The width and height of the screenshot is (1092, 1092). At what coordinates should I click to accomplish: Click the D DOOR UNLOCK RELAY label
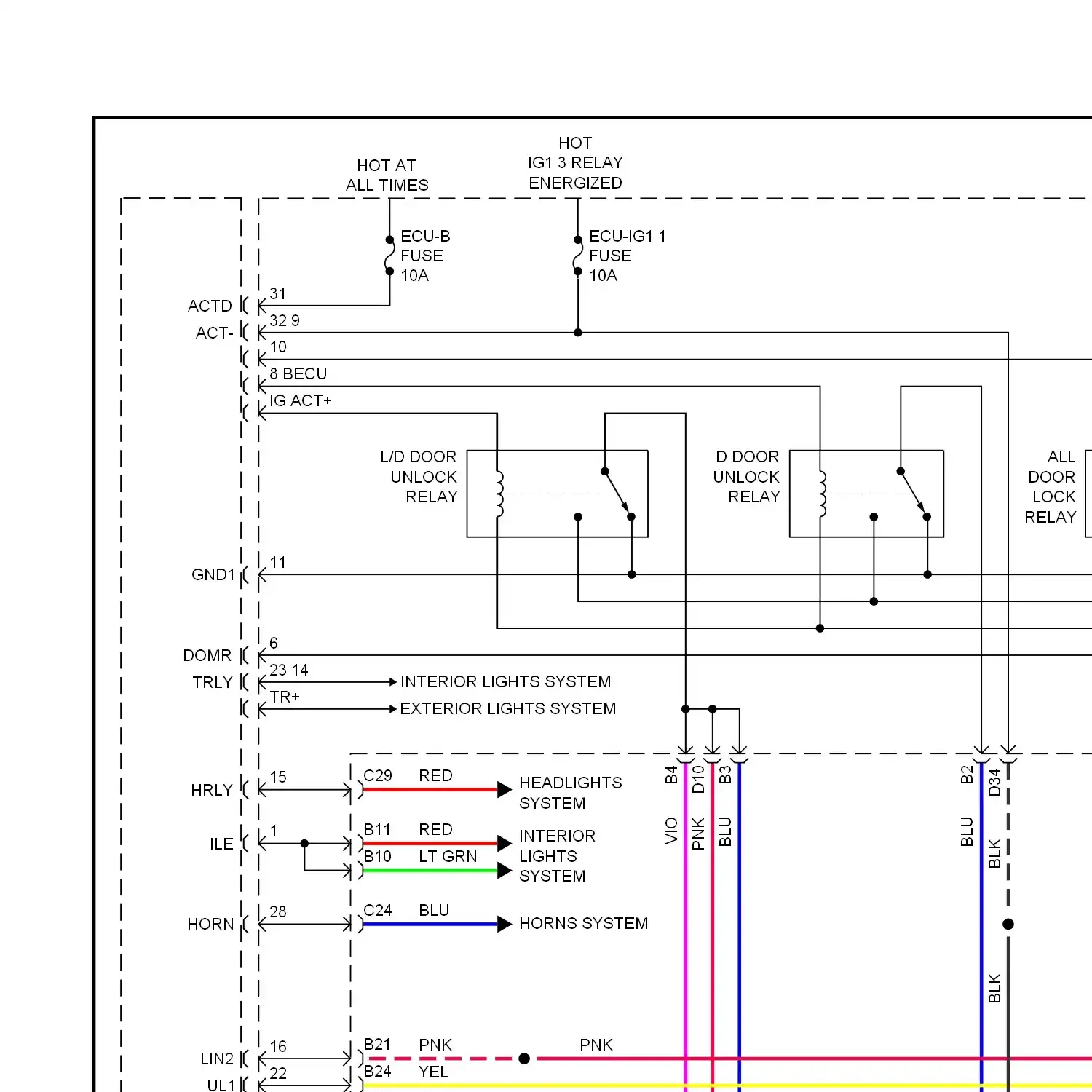pyautogui.click(x=747, y=477)
